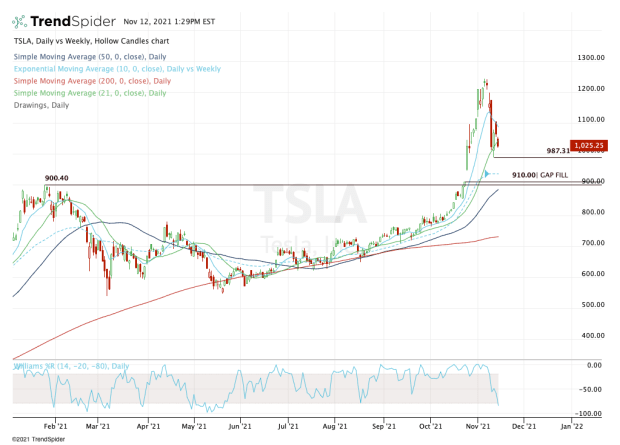The height and width of the screenshot is (445, 620).
Task: Select the timestamp 'Nov 12, 2021 1:29PM EST'
Action: pos(169,21)
